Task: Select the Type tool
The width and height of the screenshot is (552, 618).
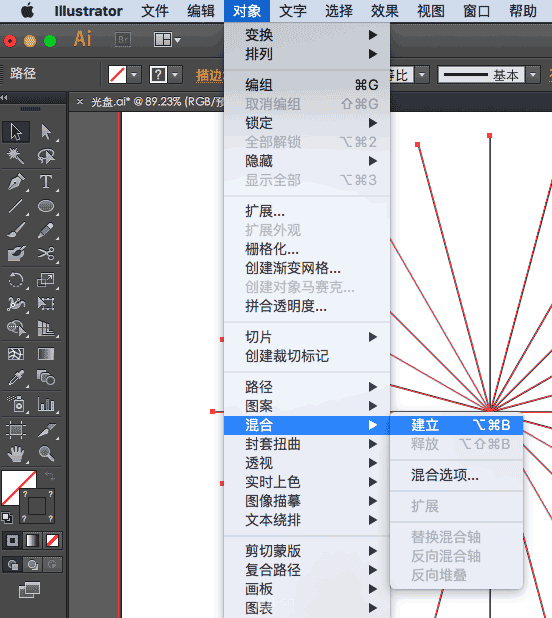Action: (x=46, y=182)
